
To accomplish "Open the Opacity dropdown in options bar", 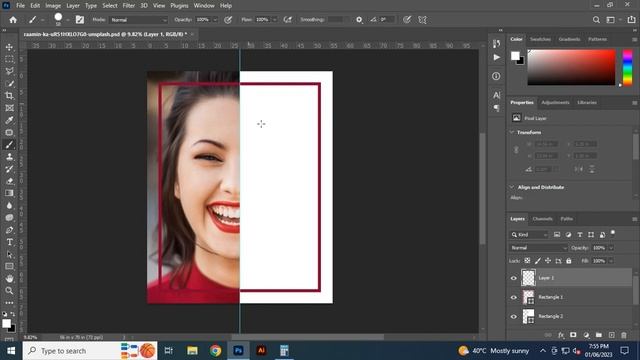I will (215, 20).
